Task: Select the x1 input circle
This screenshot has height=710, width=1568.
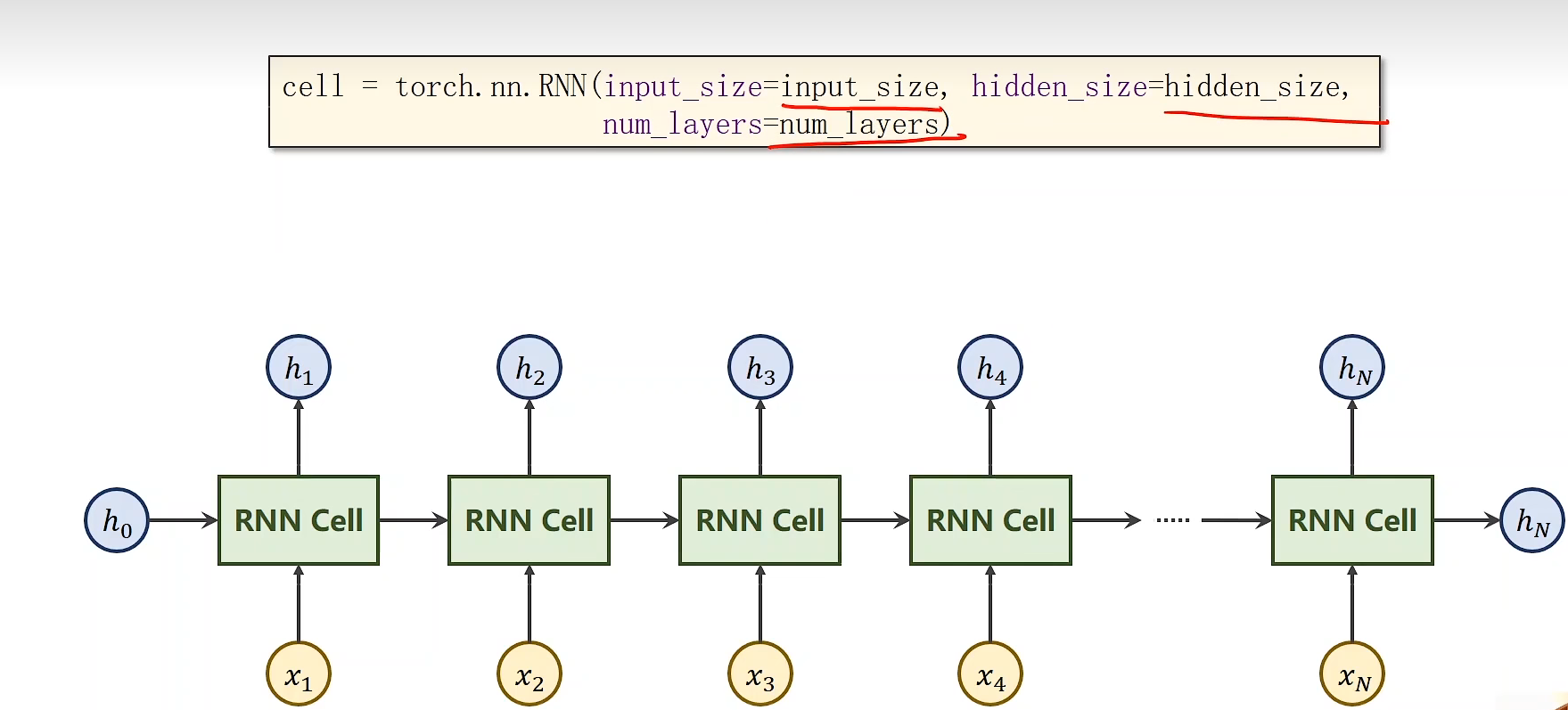Action: 299,674
